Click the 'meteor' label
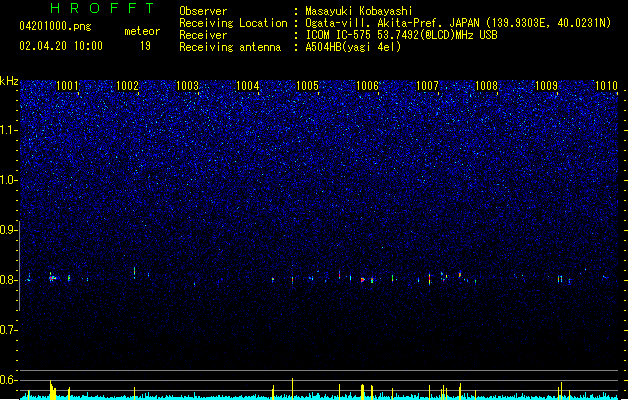 (142, 31)
